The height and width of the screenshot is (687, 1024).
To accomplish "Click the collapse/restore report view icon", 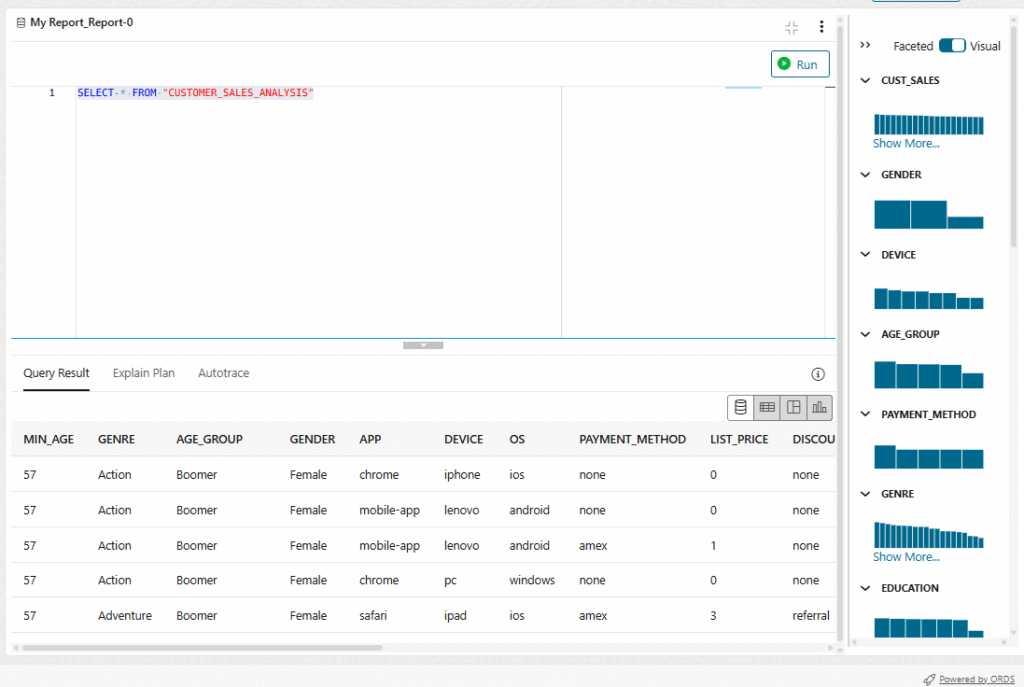I will pyautogui.click(x=791, y=27).
